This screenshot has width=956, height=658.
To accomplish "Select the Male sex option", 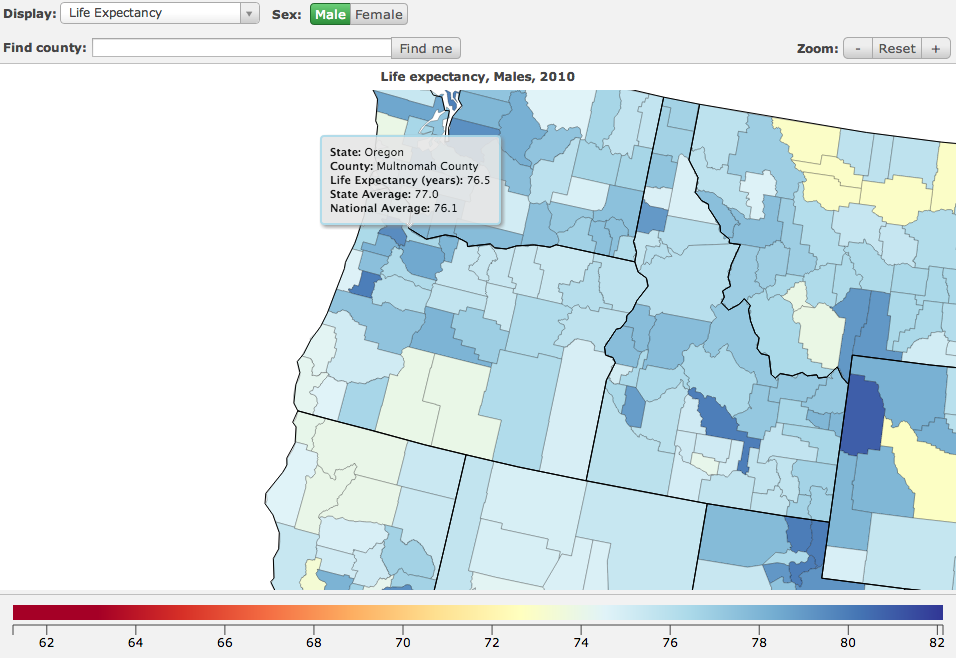I will point(331,14).
